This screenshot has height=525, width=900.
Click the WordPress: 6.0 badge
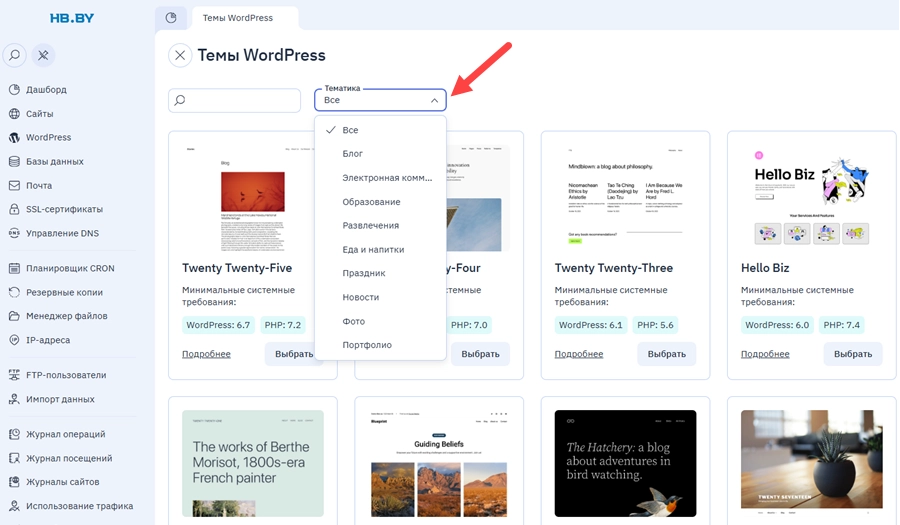pyautogui.click(x=777, y=325)
